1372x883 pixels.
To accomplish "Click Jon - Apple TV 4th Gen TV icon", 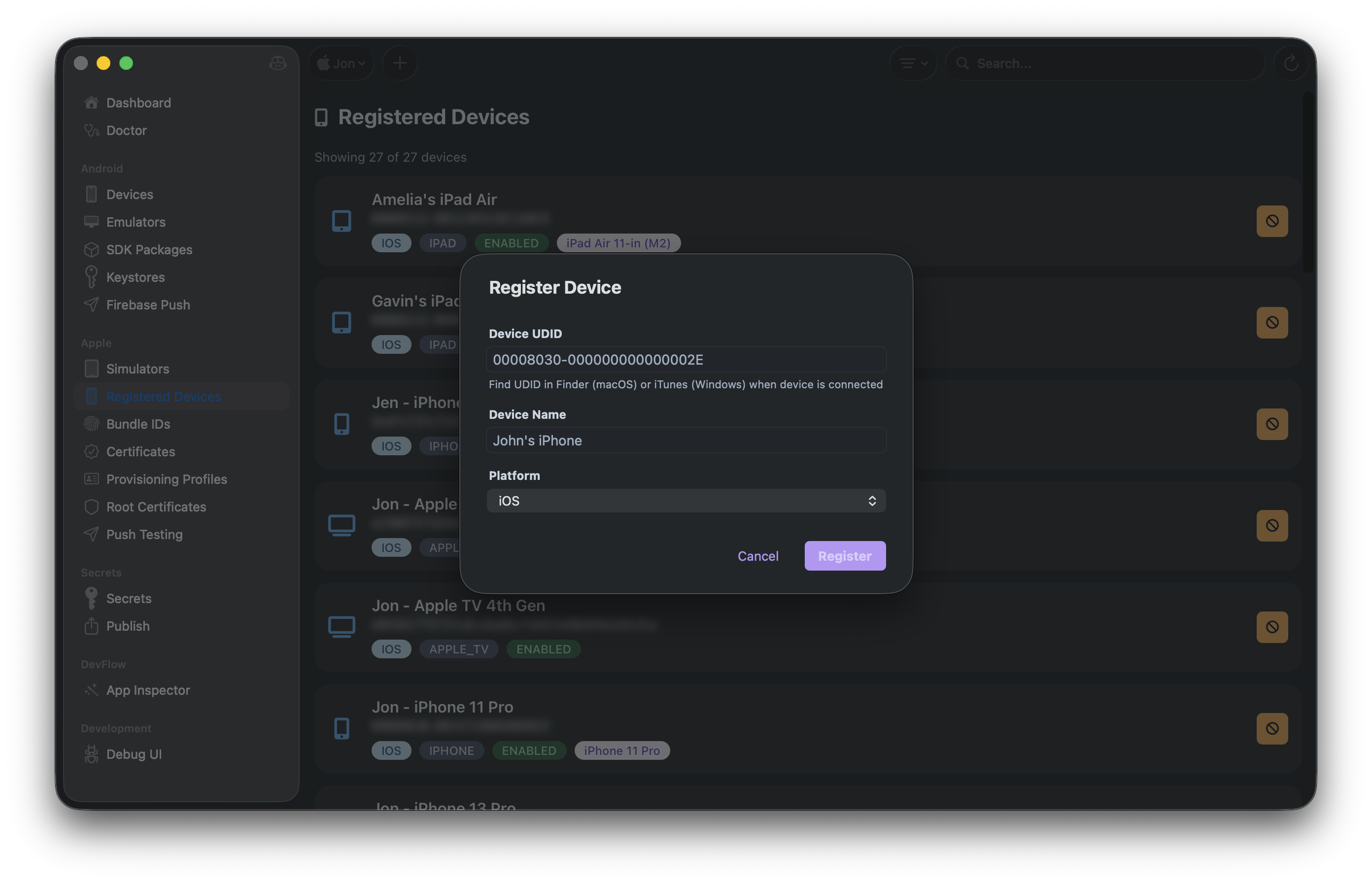I will pyautogui.click(x=342, y=627).
